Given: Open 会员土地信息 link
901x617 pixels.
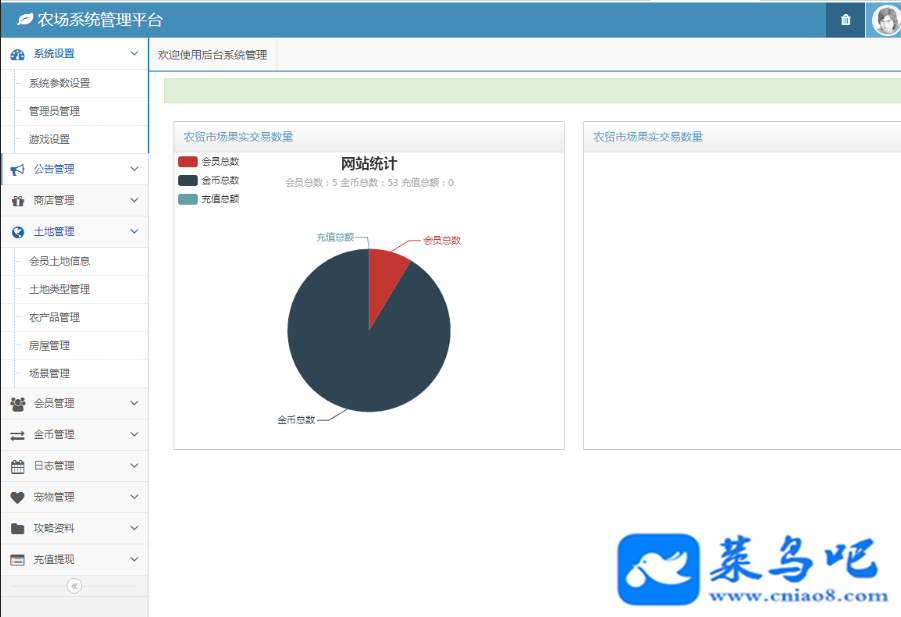Looking at the screenshot, I should [60, 261].
